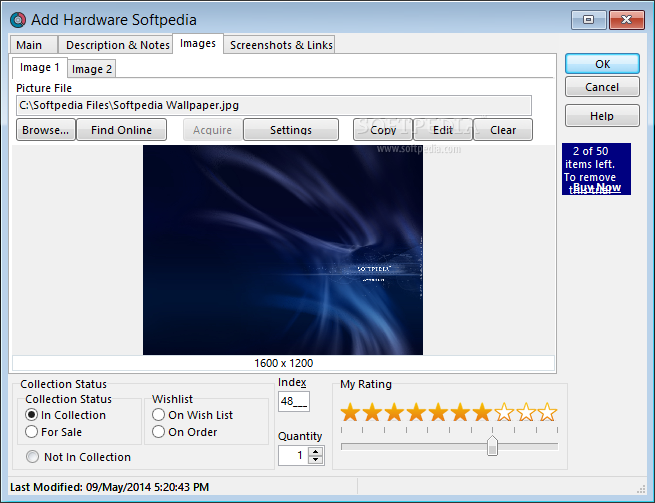Viewport: 655px width, 503px height.
Task: Click the Buy Now link
Action: (x=597, y=187)
